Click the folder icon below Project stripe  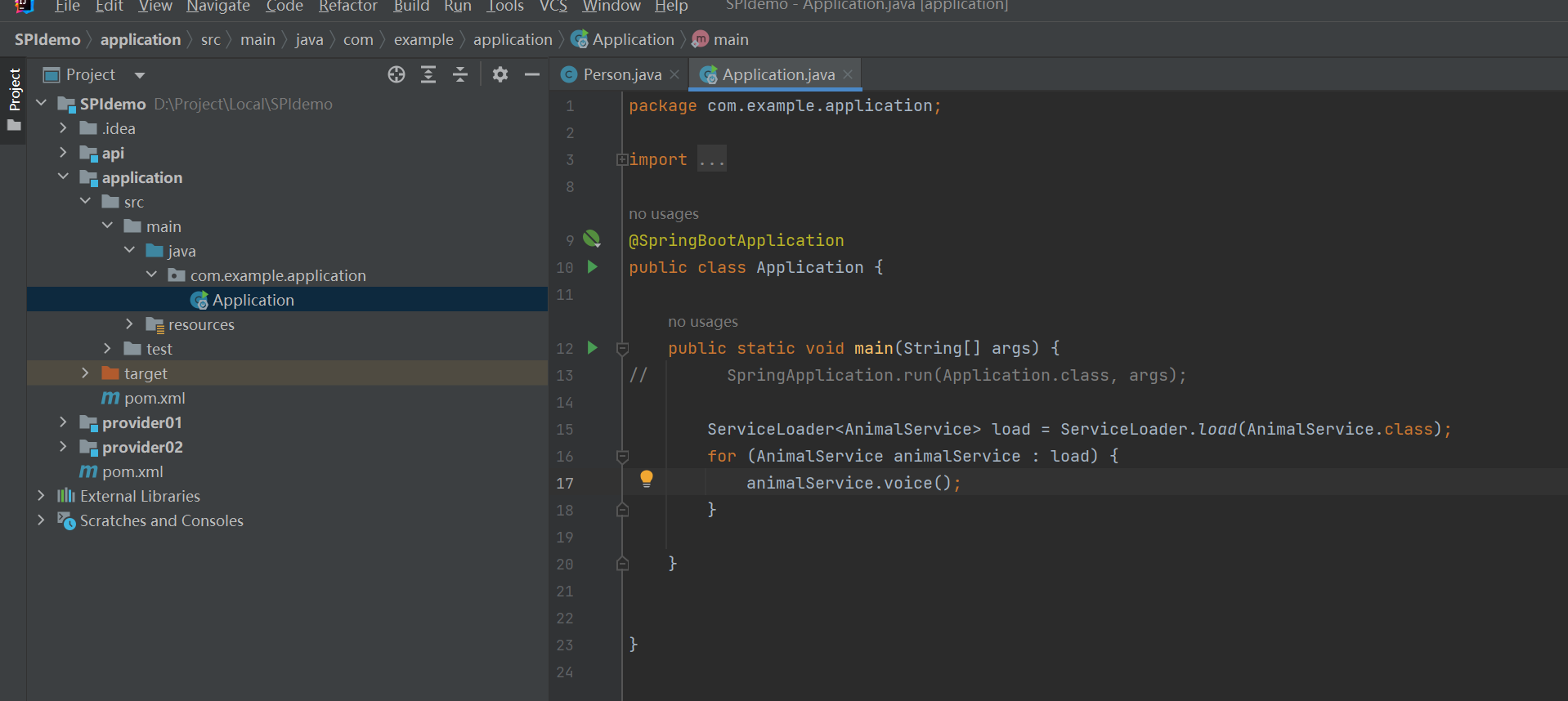point(14,125)
